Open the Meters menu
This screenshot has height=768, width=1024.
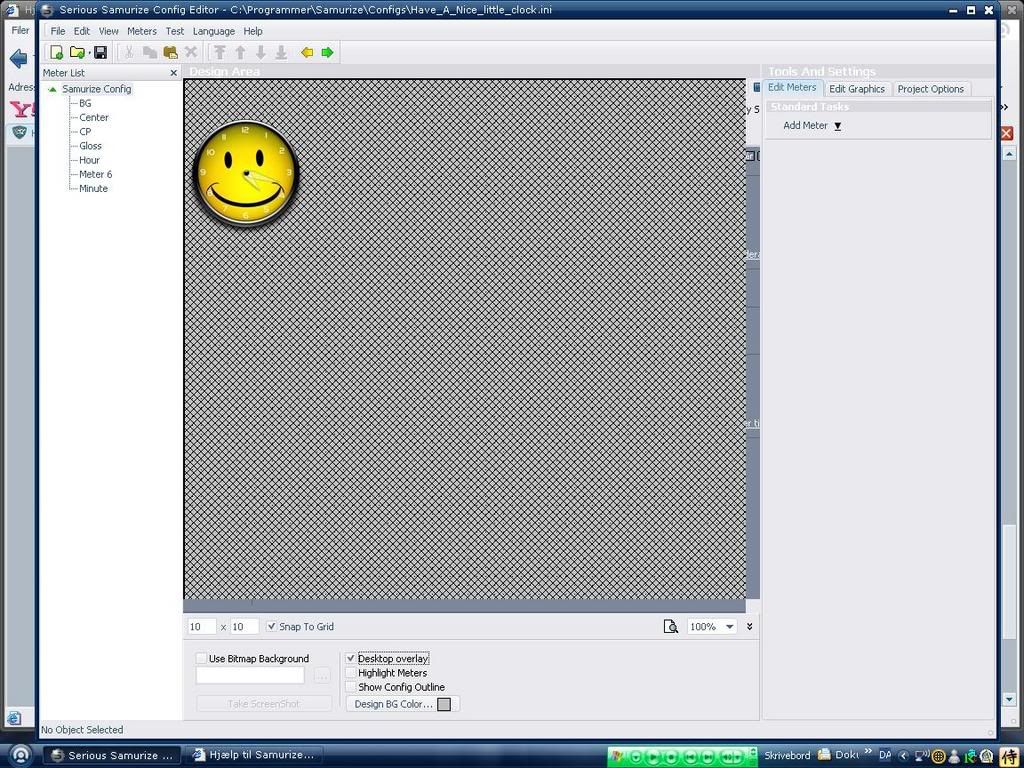point(142,31)
